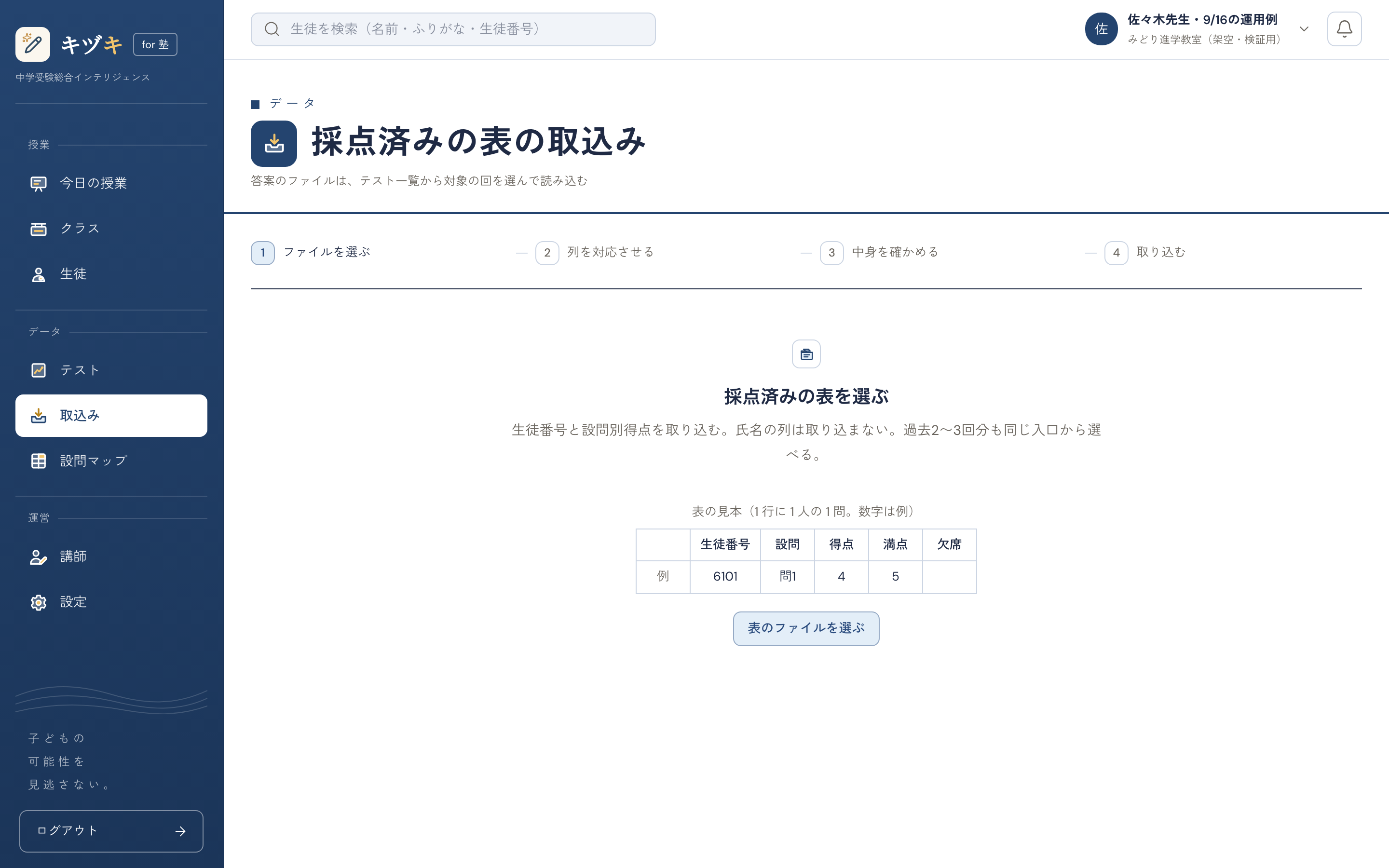The width and height of the screenshot is (1389, 868).
Task: Click the 生徒 person icon
Action: point(39,274)
